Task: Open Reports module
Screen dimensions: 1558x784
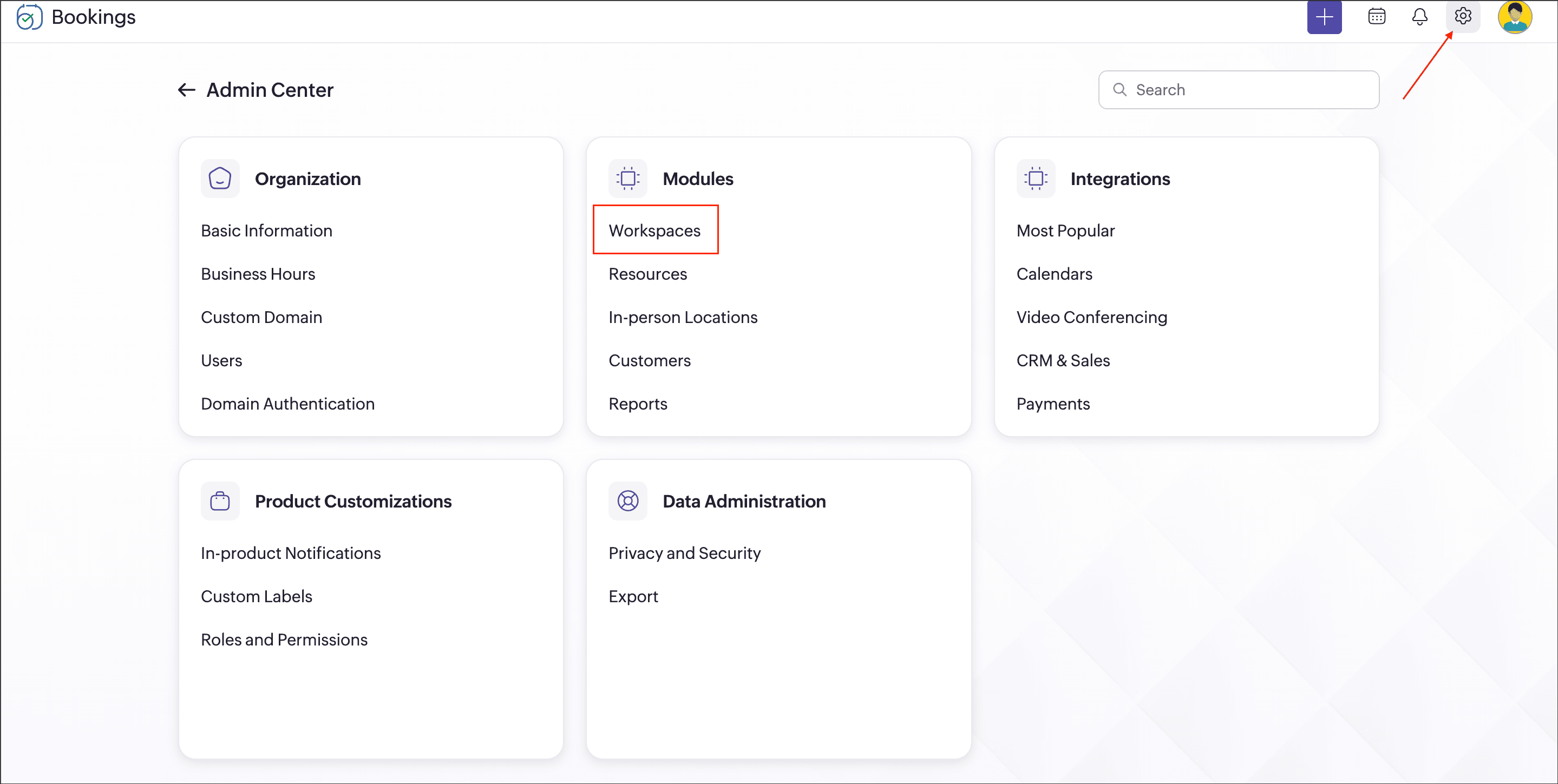Action: (x=638, y=404)
